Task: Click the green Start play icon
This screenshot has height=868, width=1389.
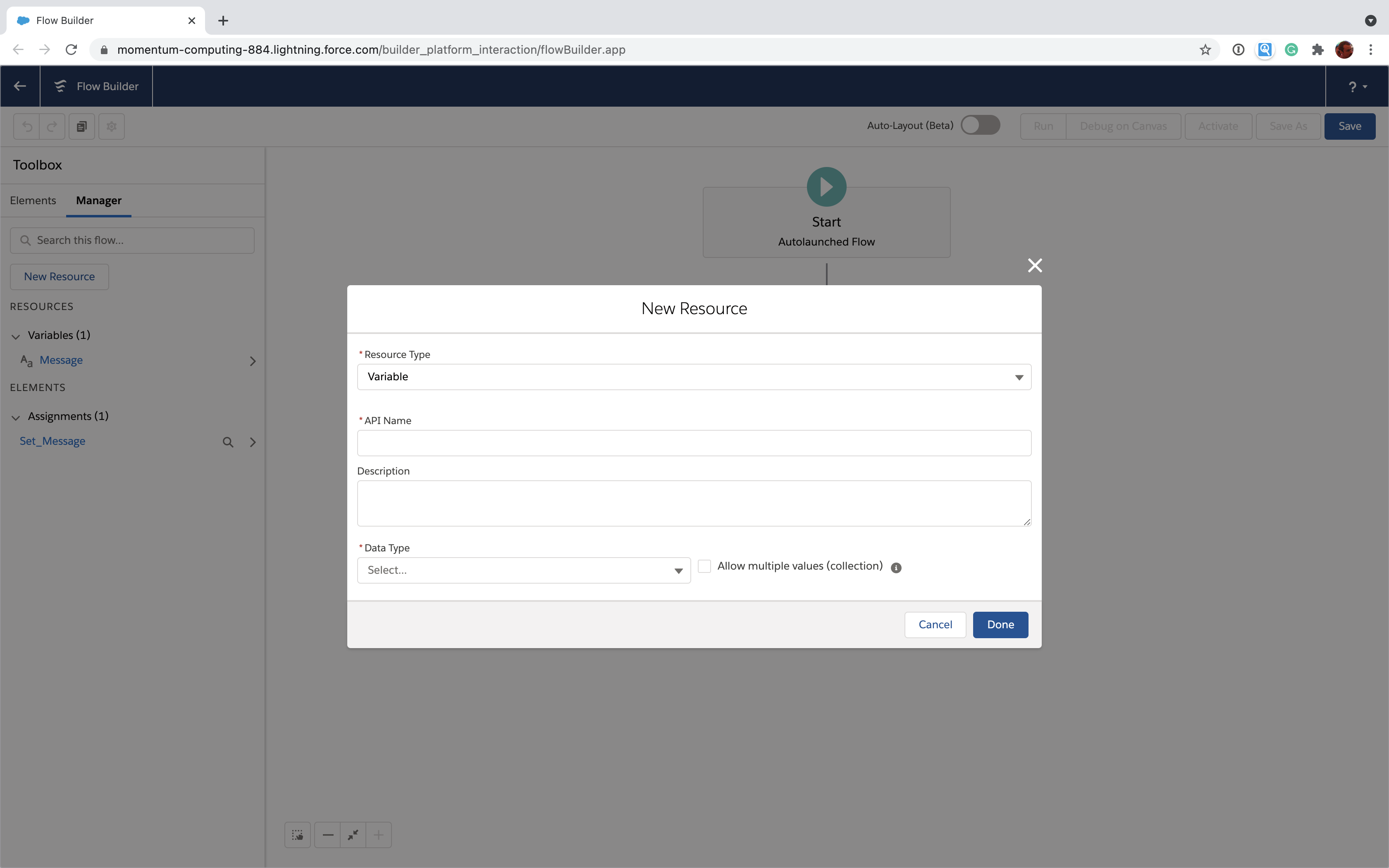Action: [826, 186]
